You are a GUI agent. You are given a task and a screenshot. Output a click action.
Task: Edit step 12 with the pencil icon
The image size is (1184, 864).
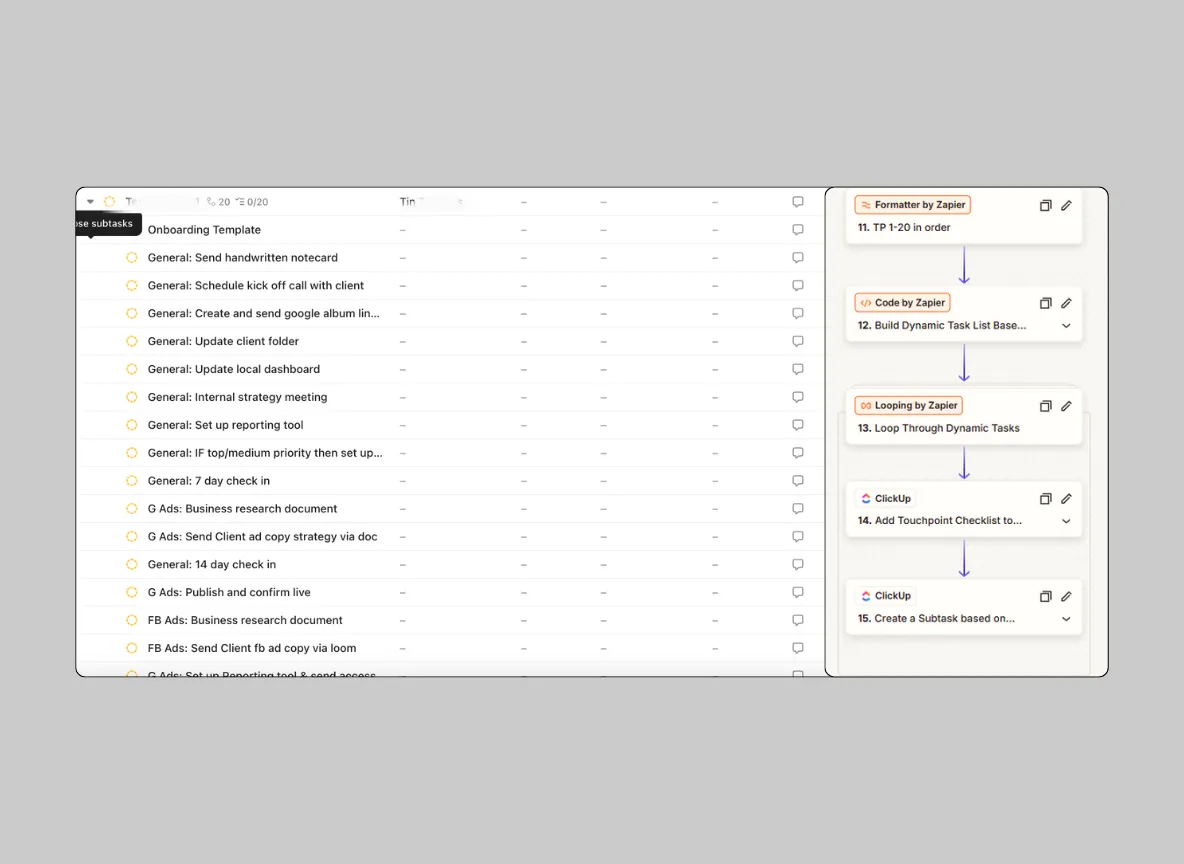click(x=1066, y=302)
